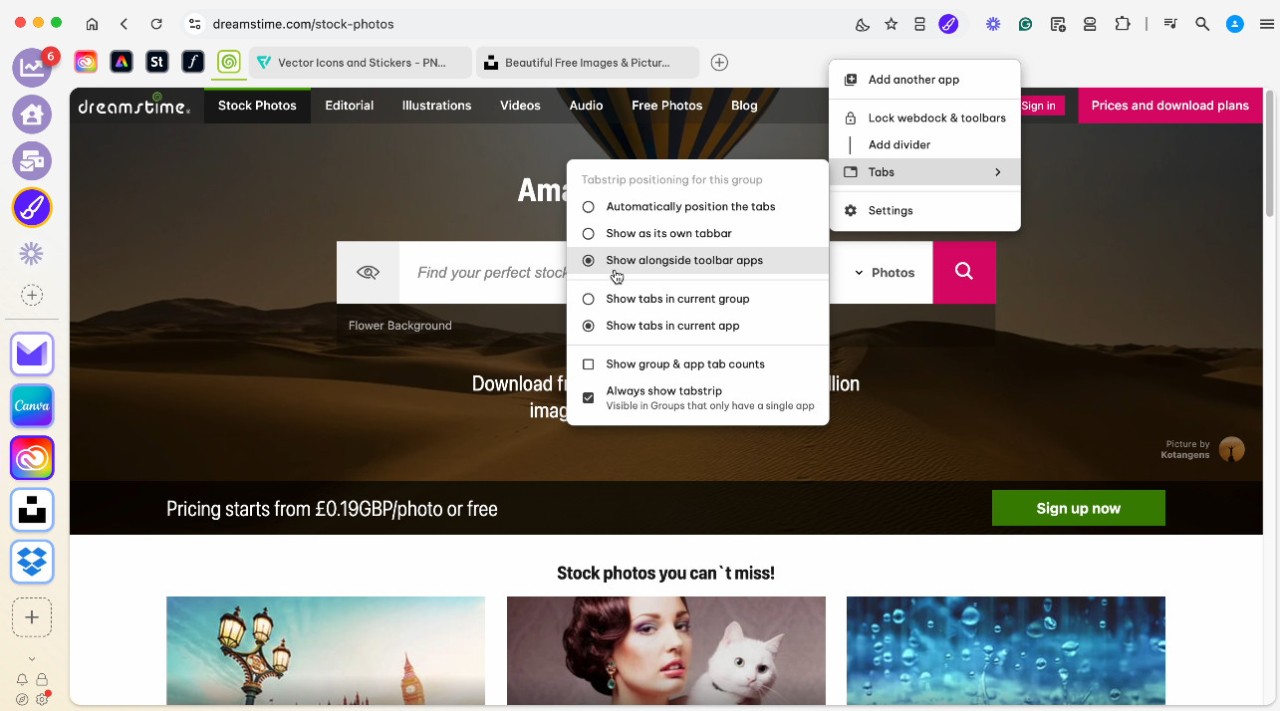This screenshot has width=1280, height=711.
Task: Expand the Tabs submenu
Action: (x=924, y=172)
